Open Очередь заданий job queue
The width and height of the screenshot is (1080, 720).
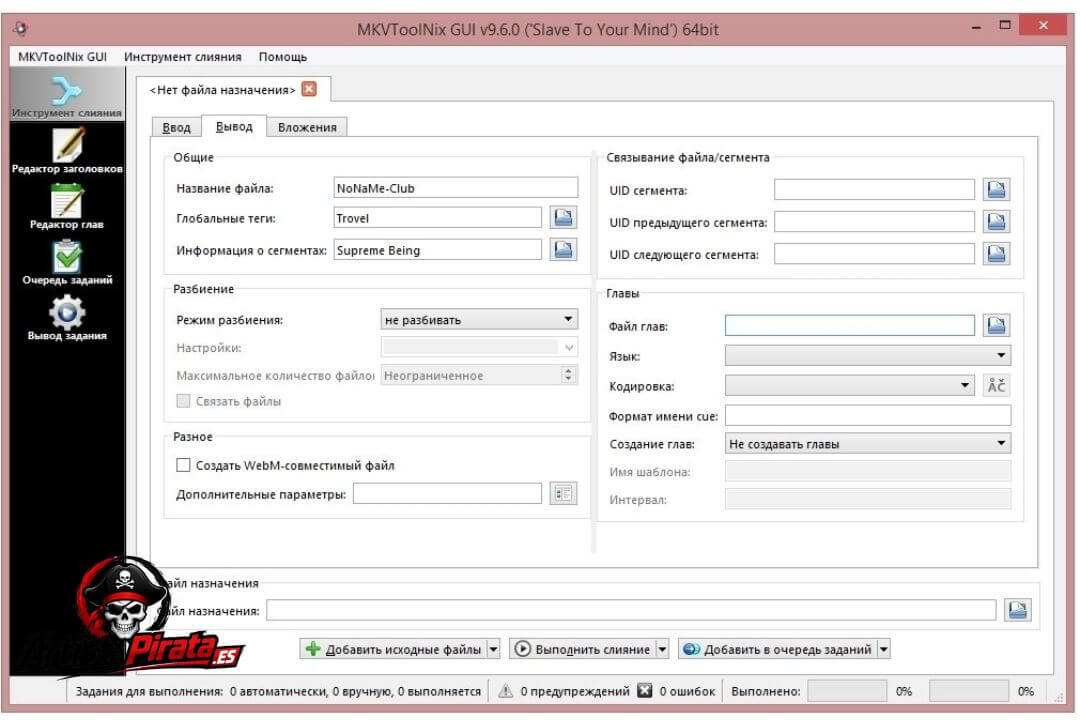(x=67, y=262)
